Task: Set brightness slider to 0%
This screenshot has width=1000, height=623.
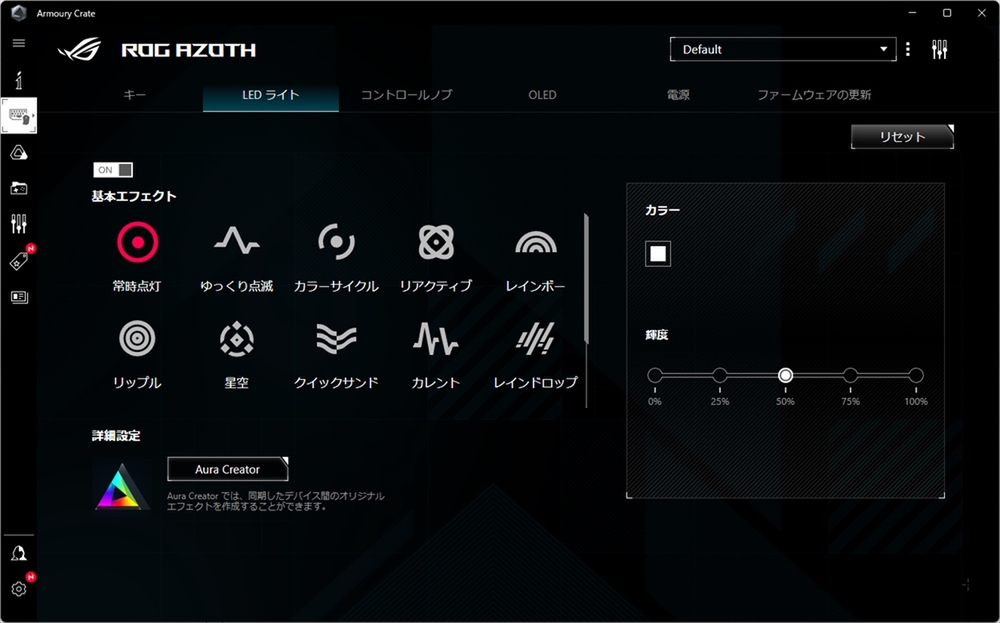Action: (655, 375)
